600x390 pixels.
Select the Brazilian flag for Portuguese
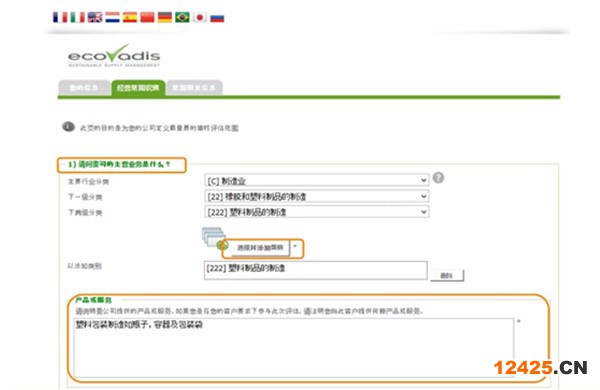click(x=182, y=17)
